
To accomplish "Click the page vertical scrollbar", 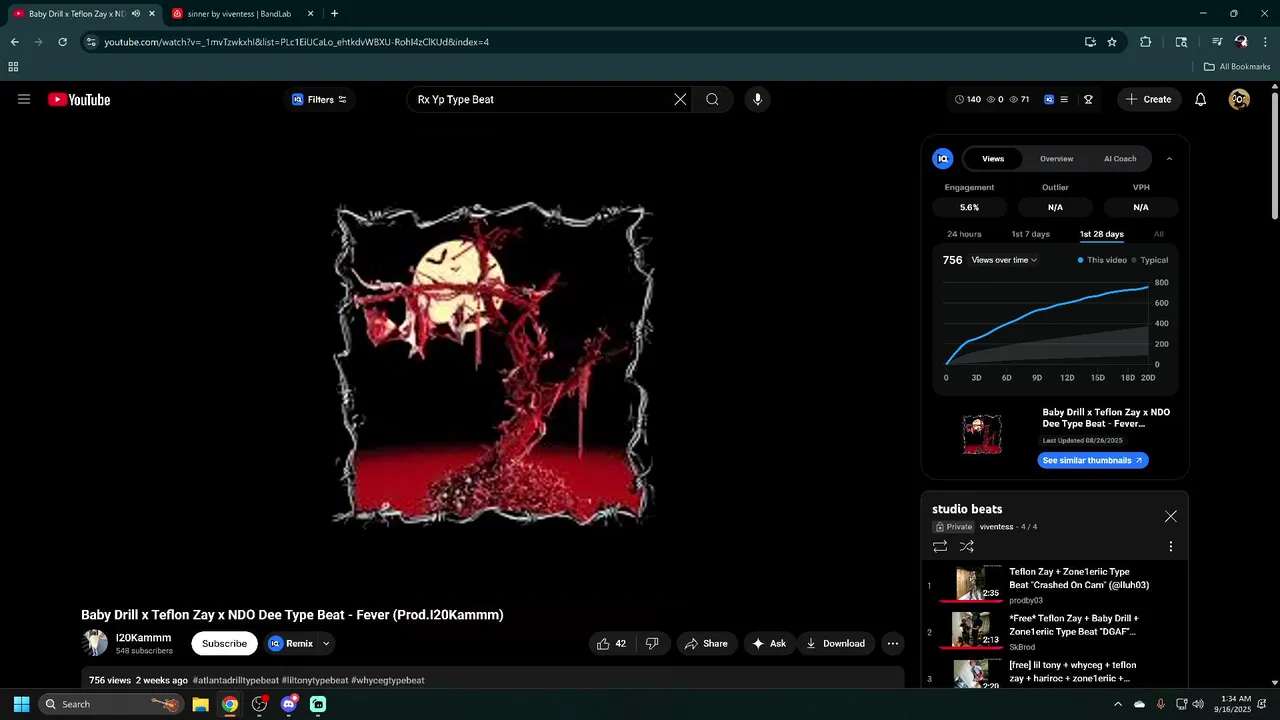I will [1274, 155].
